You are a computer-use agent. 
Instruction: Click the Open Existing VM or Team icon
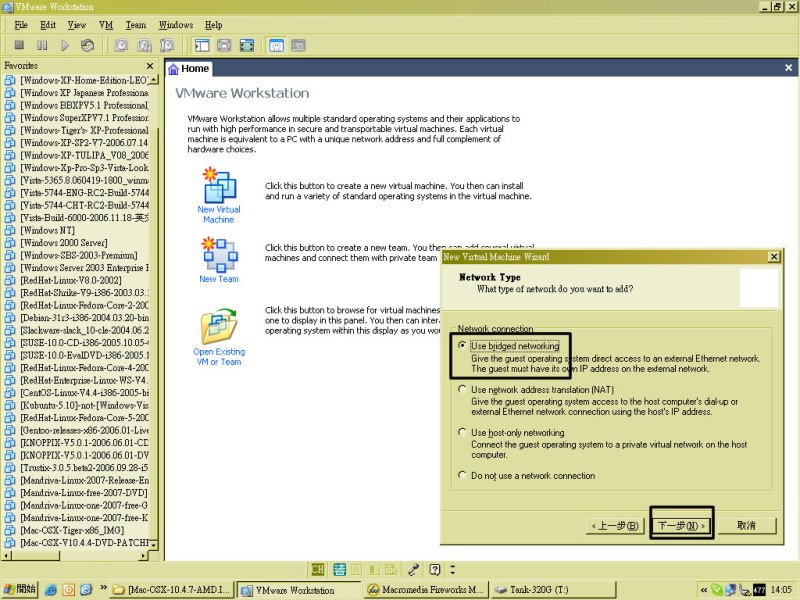(x=219, y=326)
